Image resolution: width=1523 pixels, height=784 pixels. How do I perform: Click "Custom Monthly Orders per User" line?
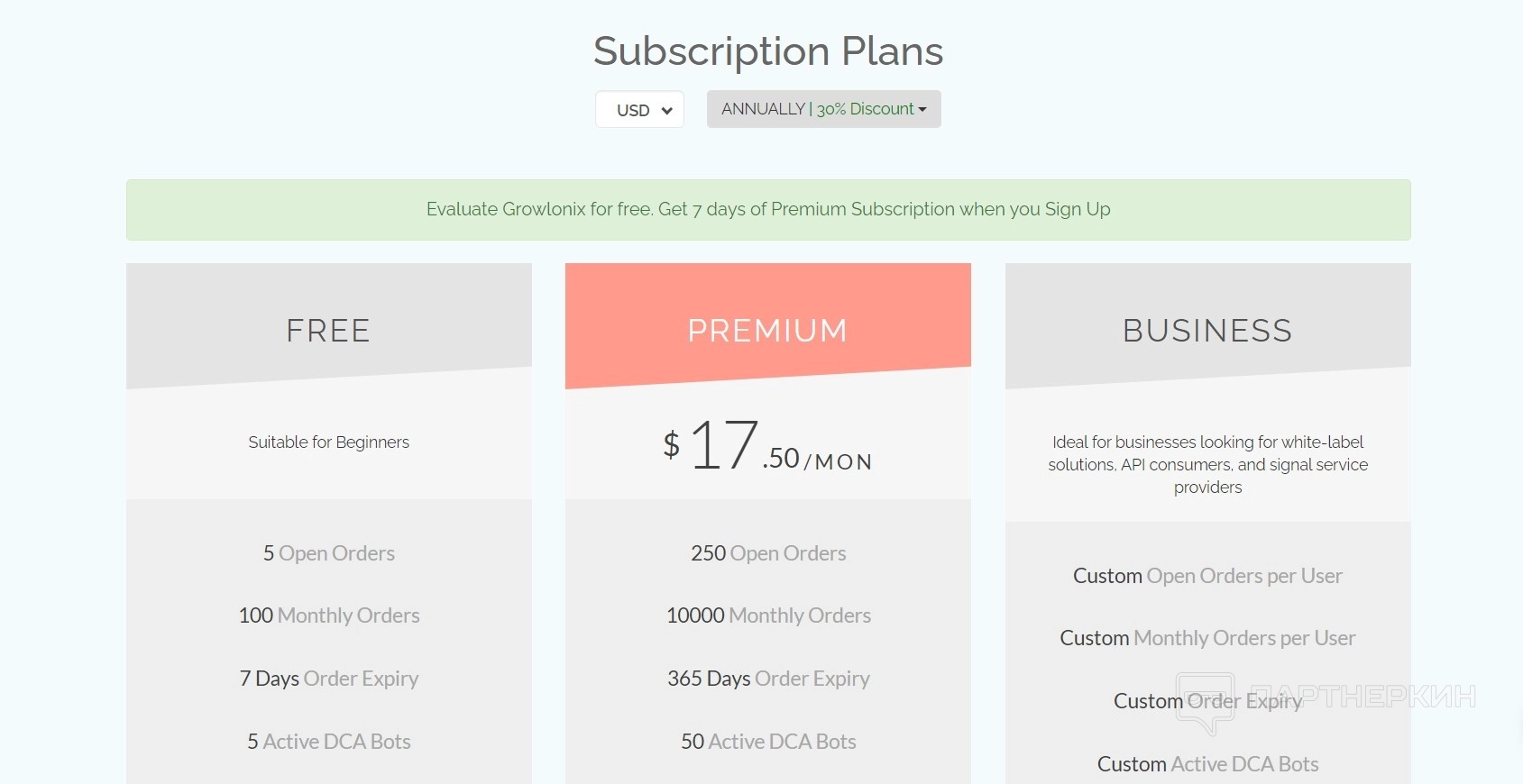[1207, 638]
